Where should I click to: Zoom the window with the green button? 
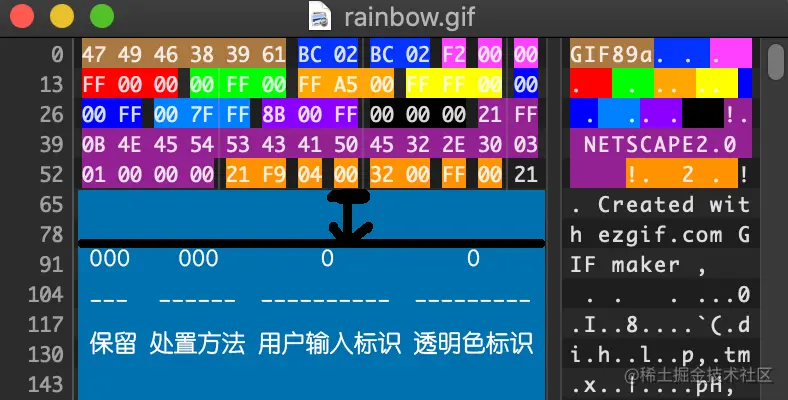click(102, 16)
